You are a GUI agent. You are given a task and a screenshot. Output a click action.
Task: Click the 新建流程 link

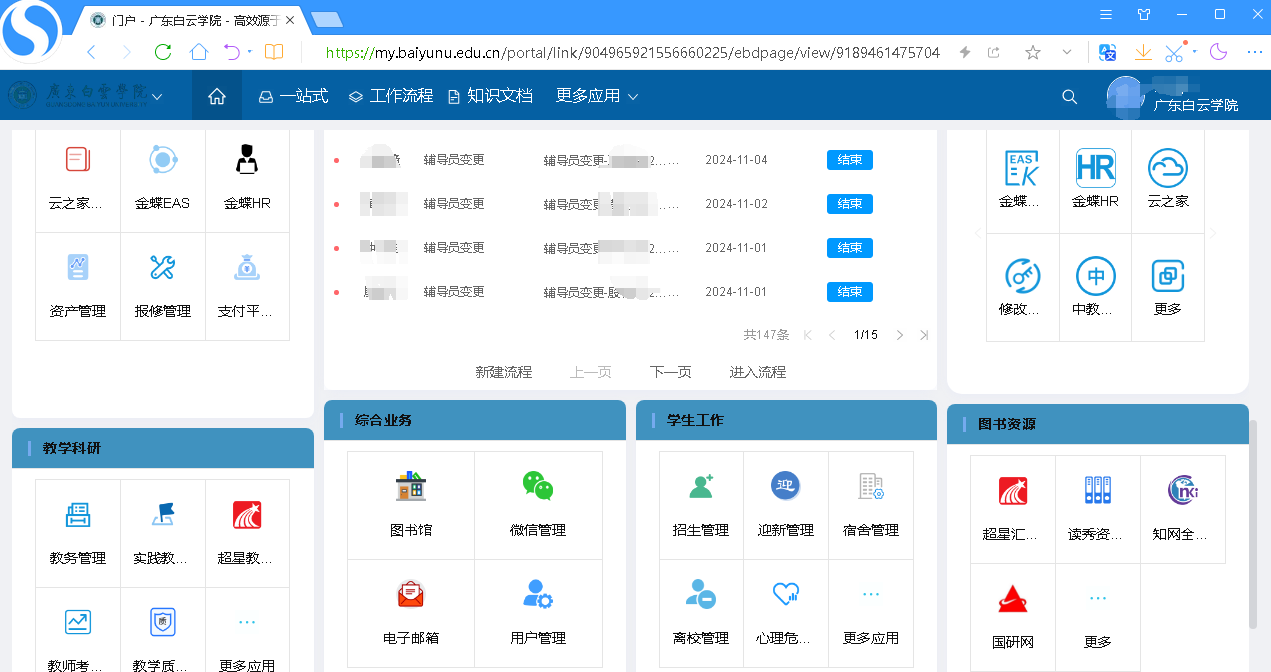coord(503,372)
